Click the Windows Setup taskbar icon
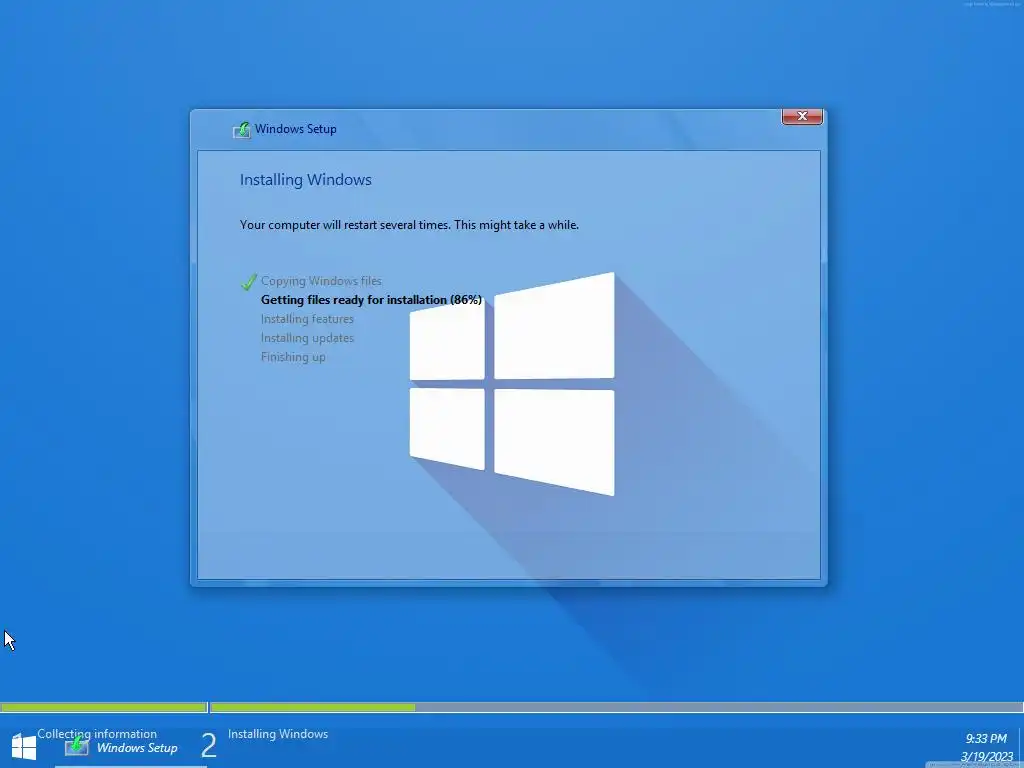The image size is (1024, 768). [76, 746]
